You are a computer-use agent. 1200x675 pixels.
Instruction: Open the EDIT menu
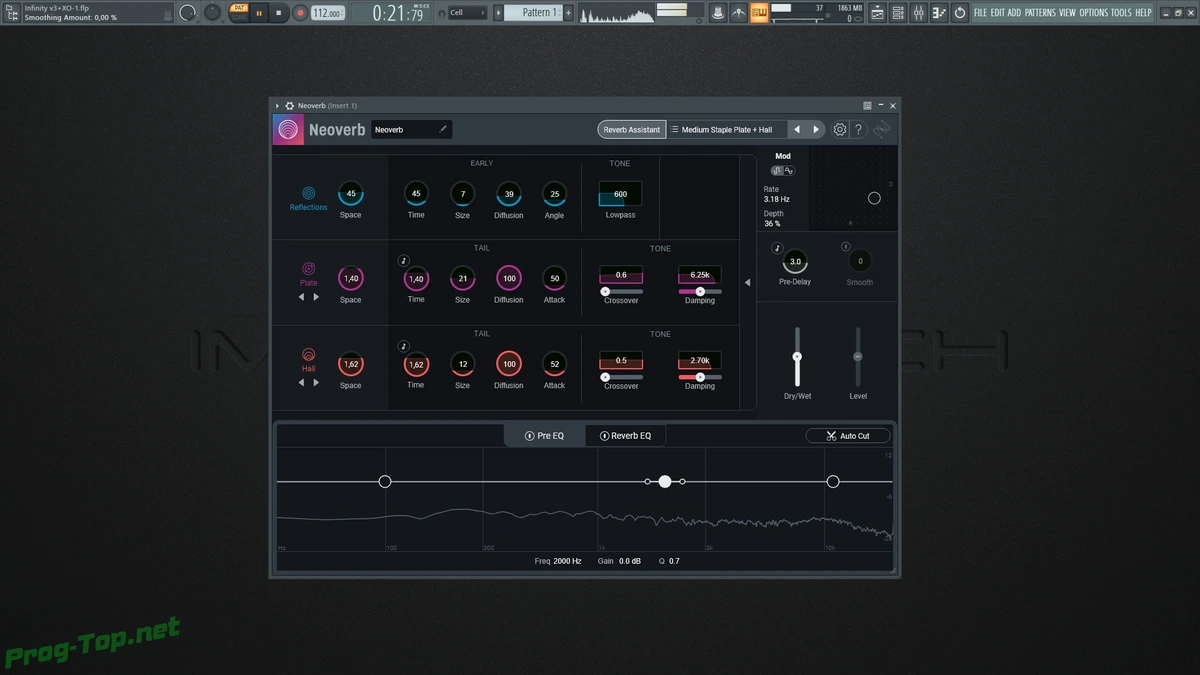[997, 13]
